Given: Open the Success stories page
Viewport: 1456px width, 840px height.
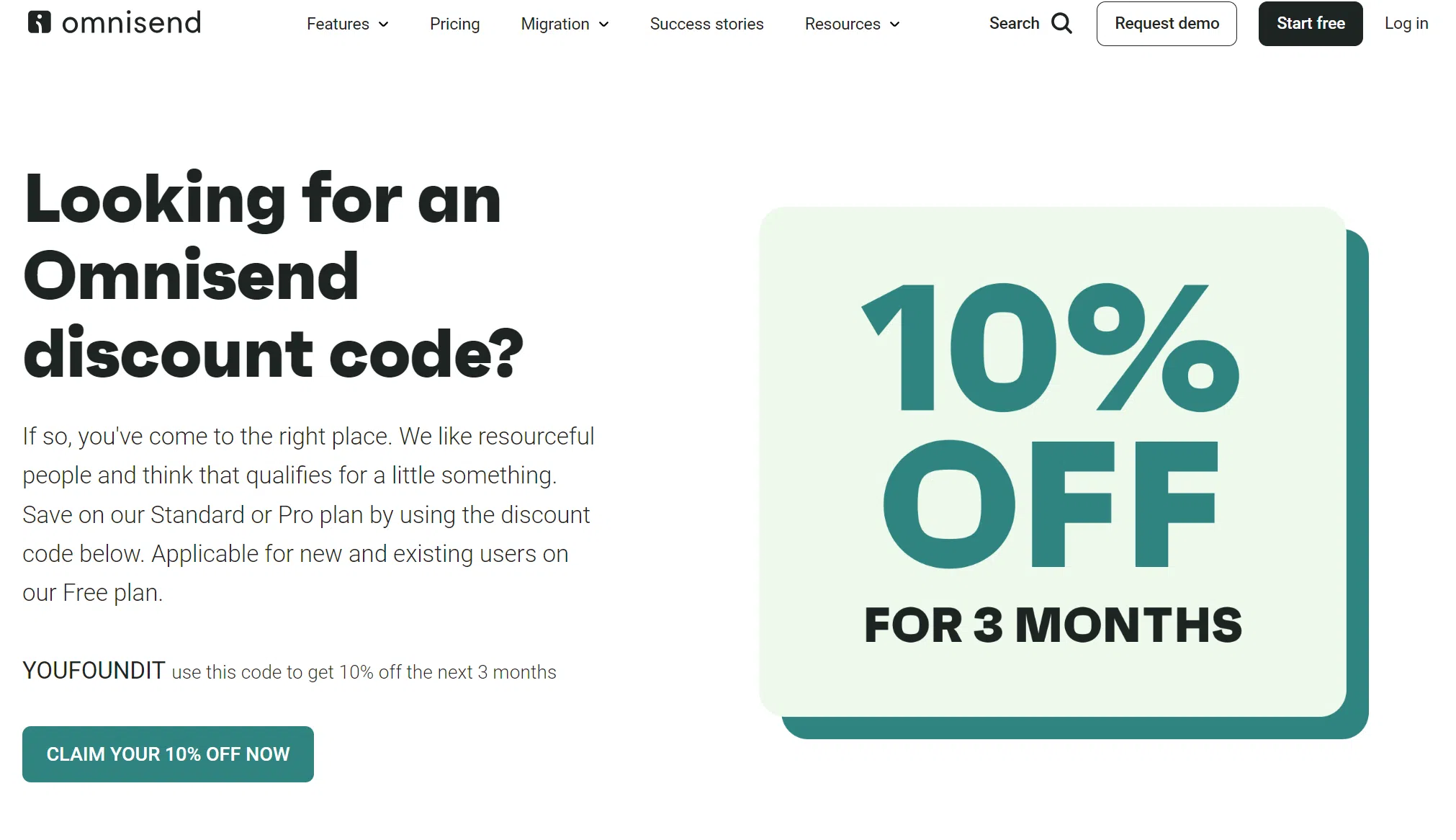Looking at the screenshot, I should (x=706, y=24).
